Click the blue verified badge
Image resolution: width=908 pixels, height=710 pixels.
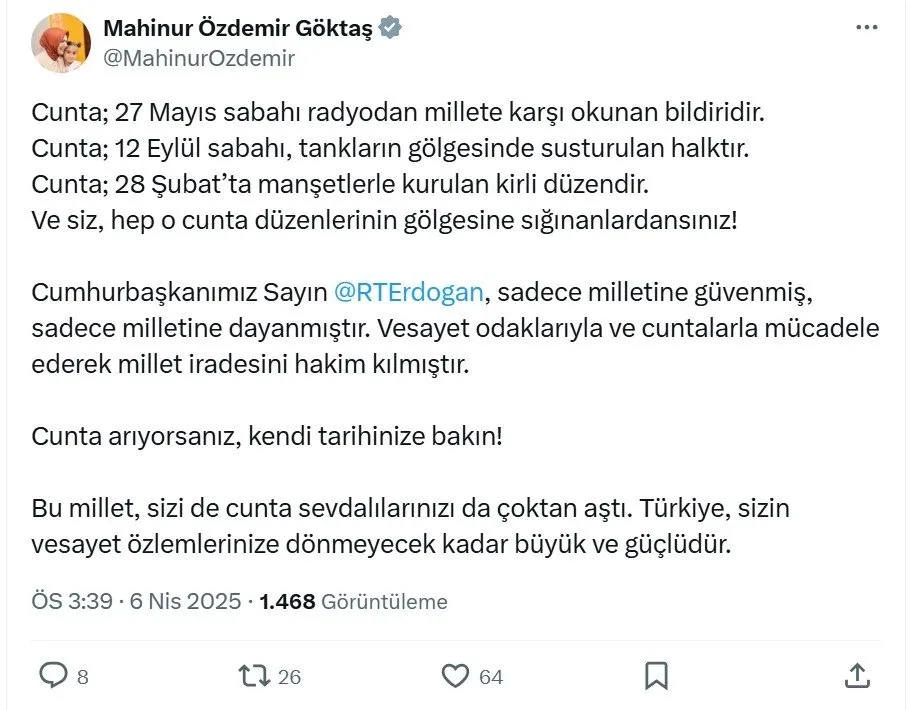click(x=391, y=29)
